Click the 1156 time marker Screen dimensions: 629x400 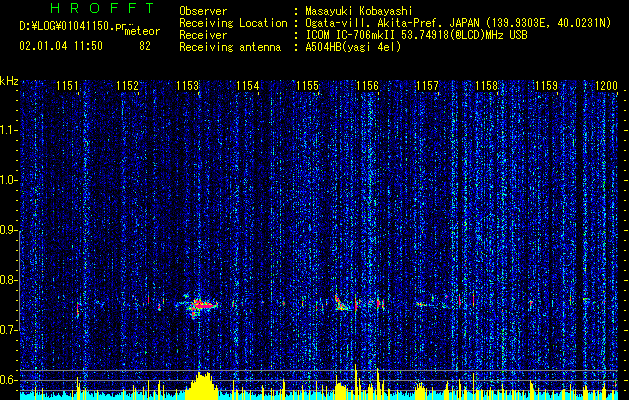pyautogui.click(x=367, y=85)
